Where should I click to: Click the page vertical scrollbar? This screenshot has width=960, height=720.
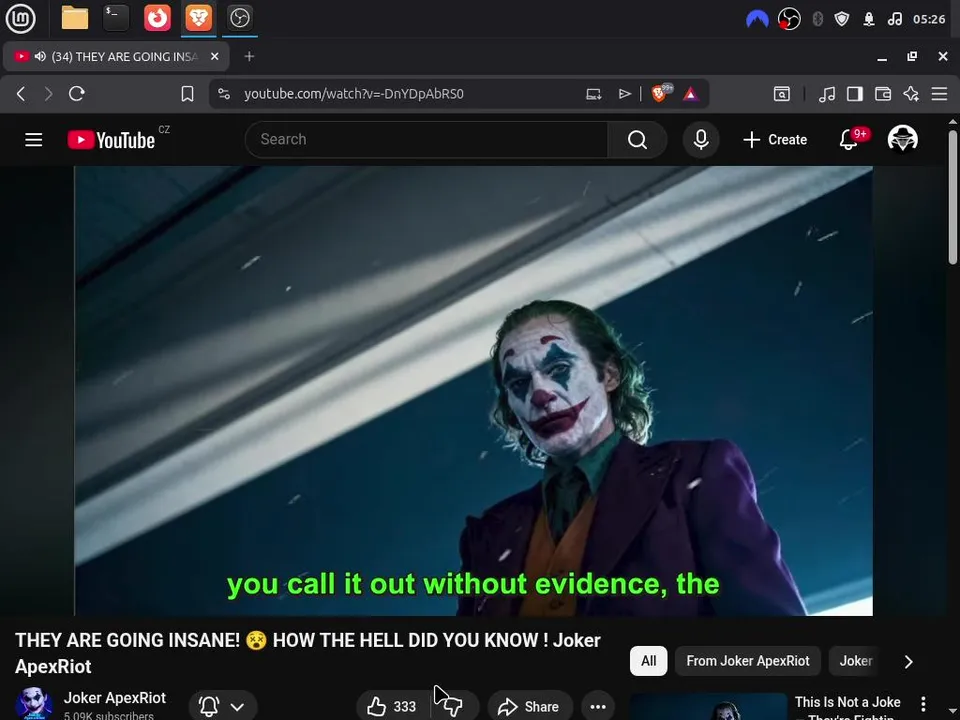tap(953, 197)
